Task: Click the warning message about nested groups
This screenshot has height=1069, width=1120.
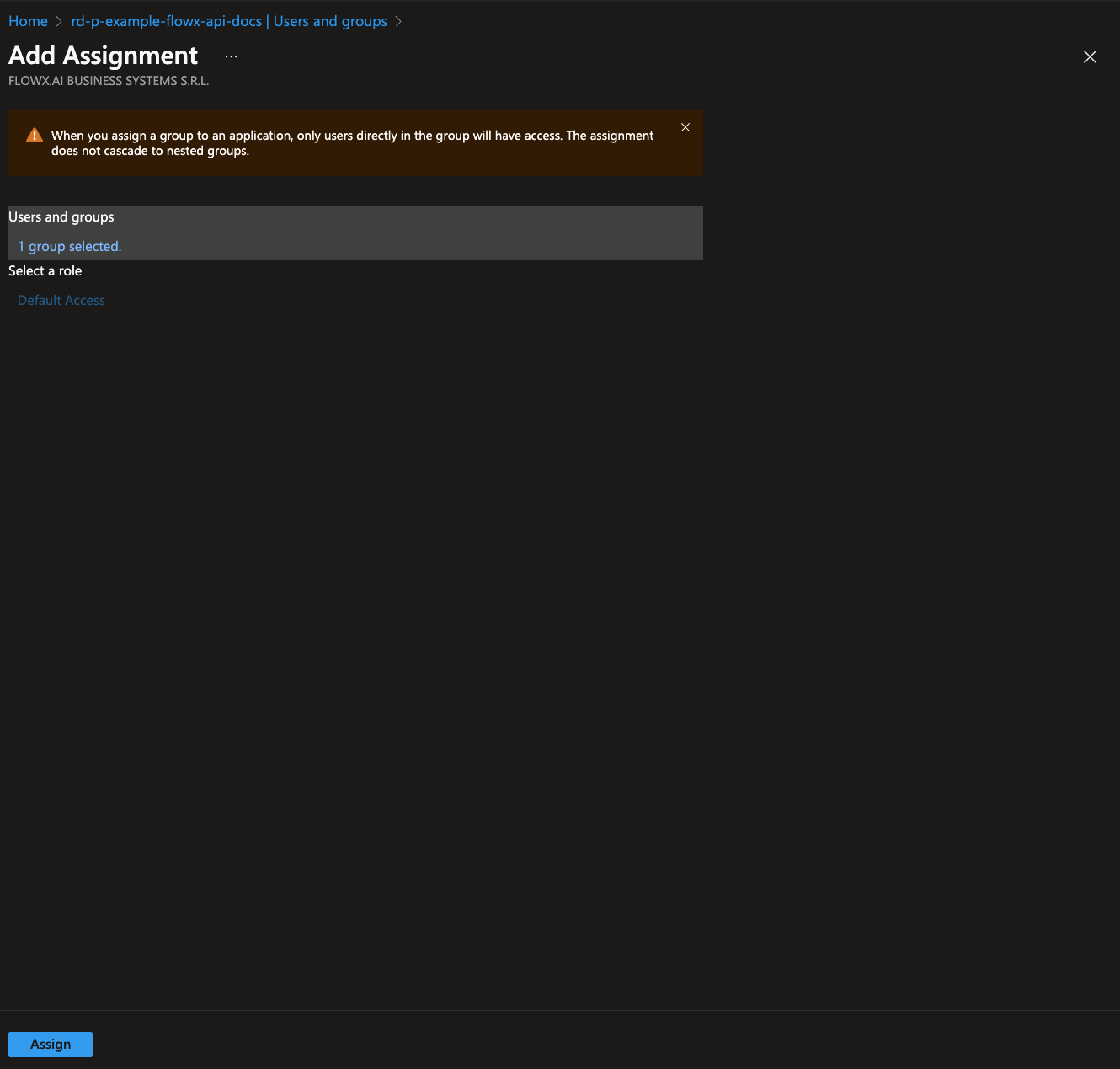Action: [352, 143]
